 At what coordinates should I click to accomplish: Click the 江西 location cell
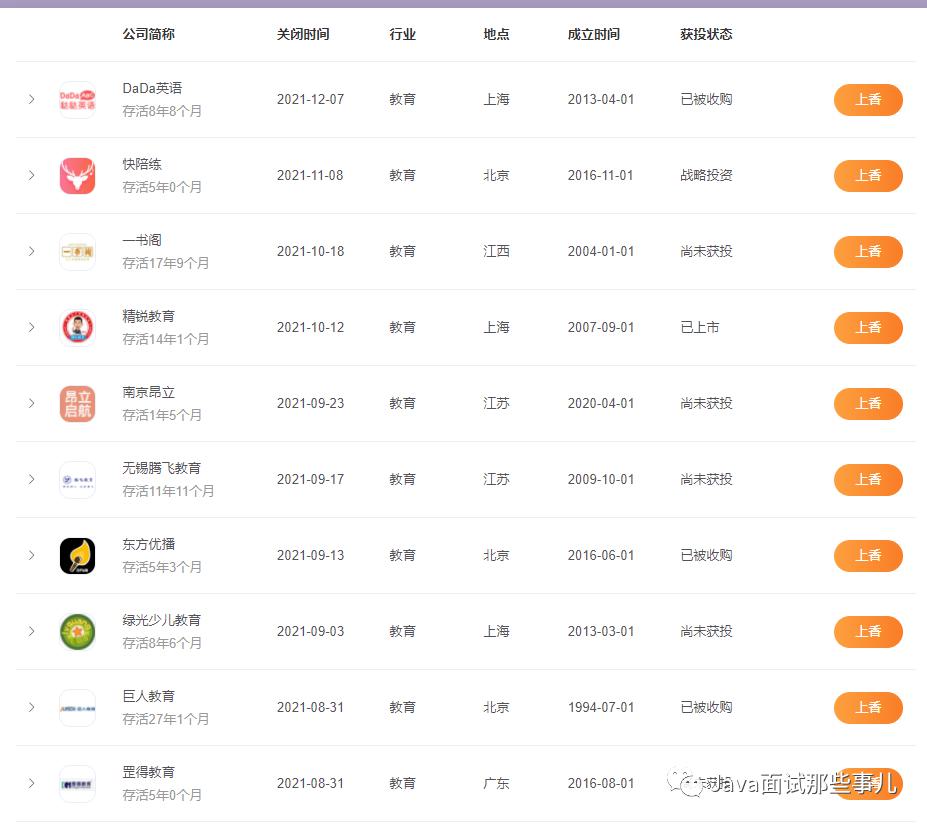[x=497, y=251]
